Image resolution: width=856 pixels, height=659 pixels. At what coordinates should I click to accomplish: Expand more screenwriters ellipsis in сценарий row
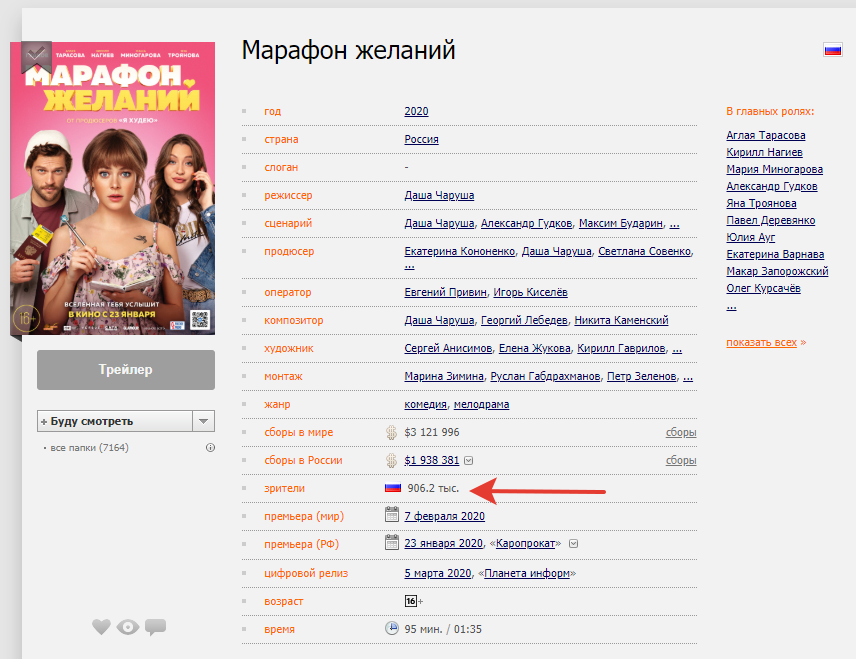674,223
